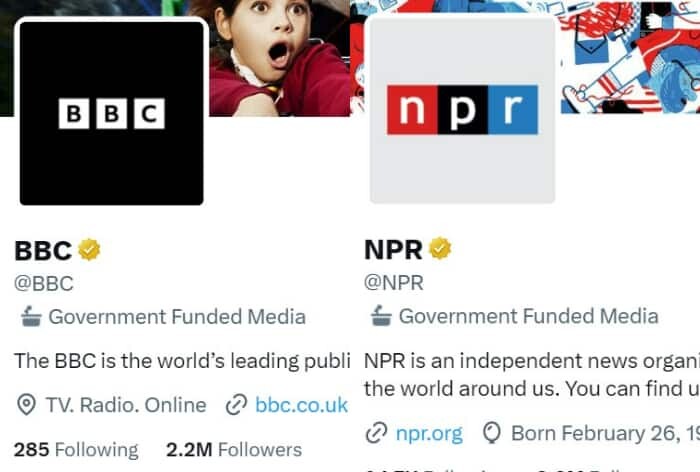Click BBC's Government Funded Media label
The height and width of the screenshot is (472, 700).
(x=177, y=317)
